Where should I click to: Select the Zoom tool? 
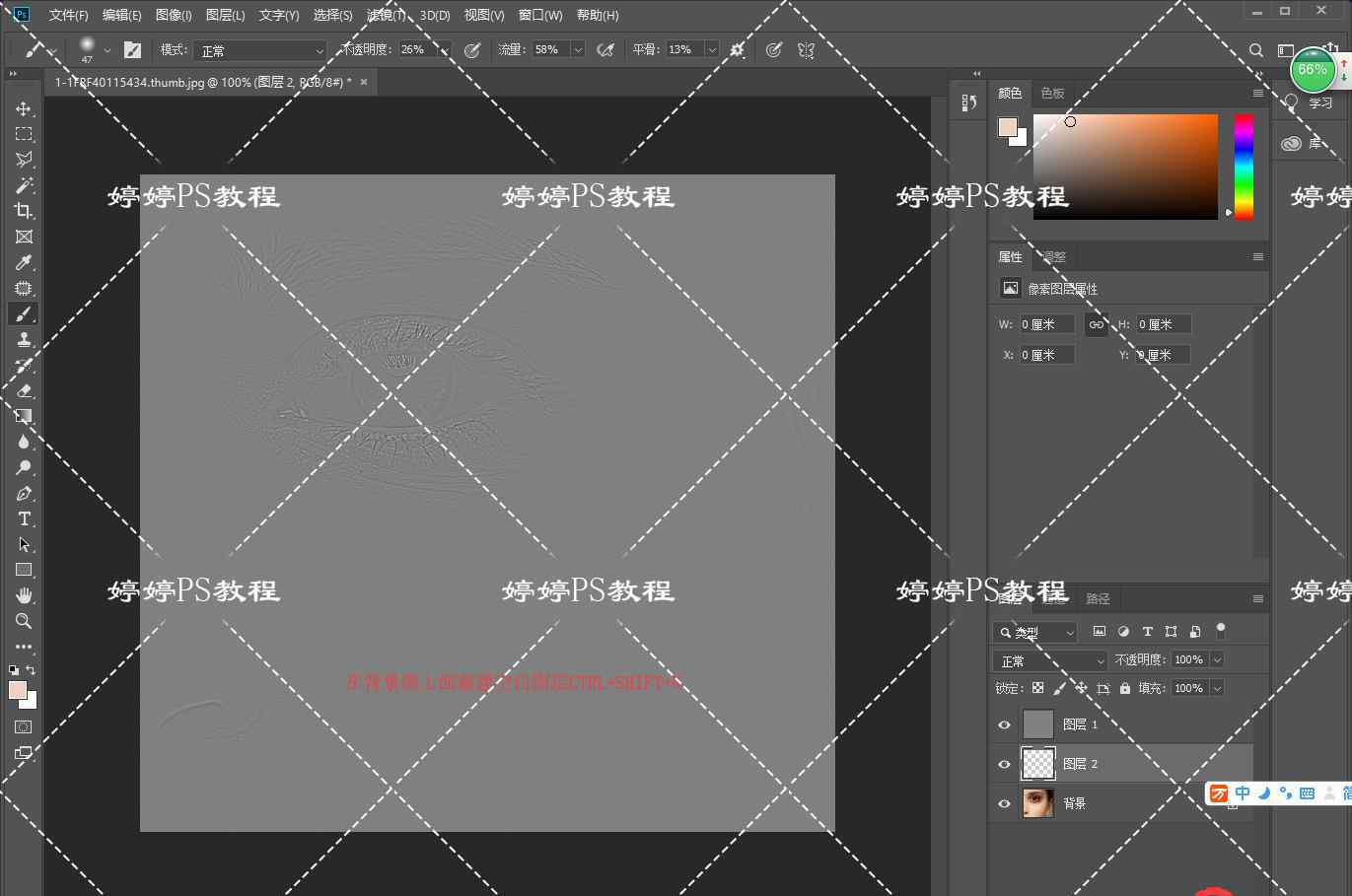24,621
